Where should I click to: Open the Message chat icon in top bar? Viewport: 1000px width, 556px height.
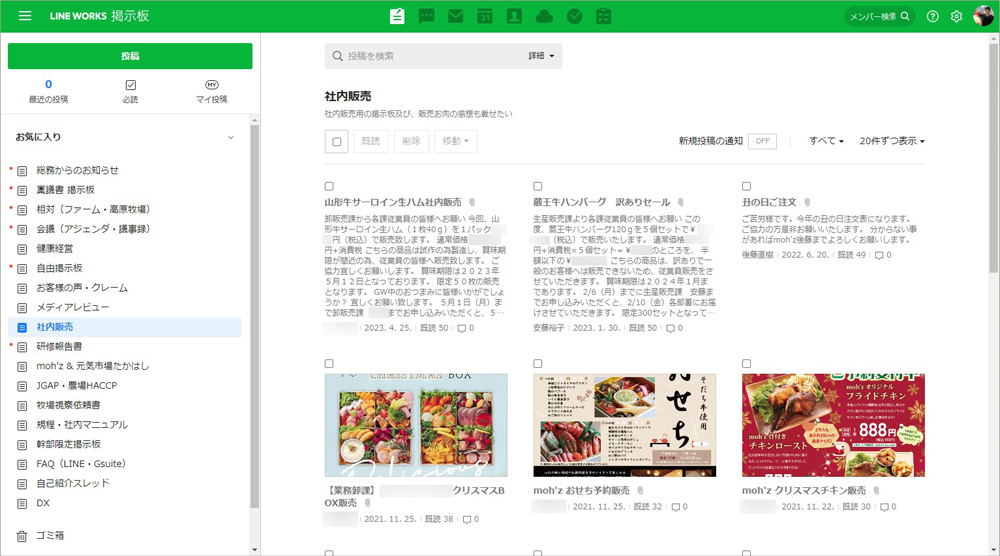pos(427,16)
